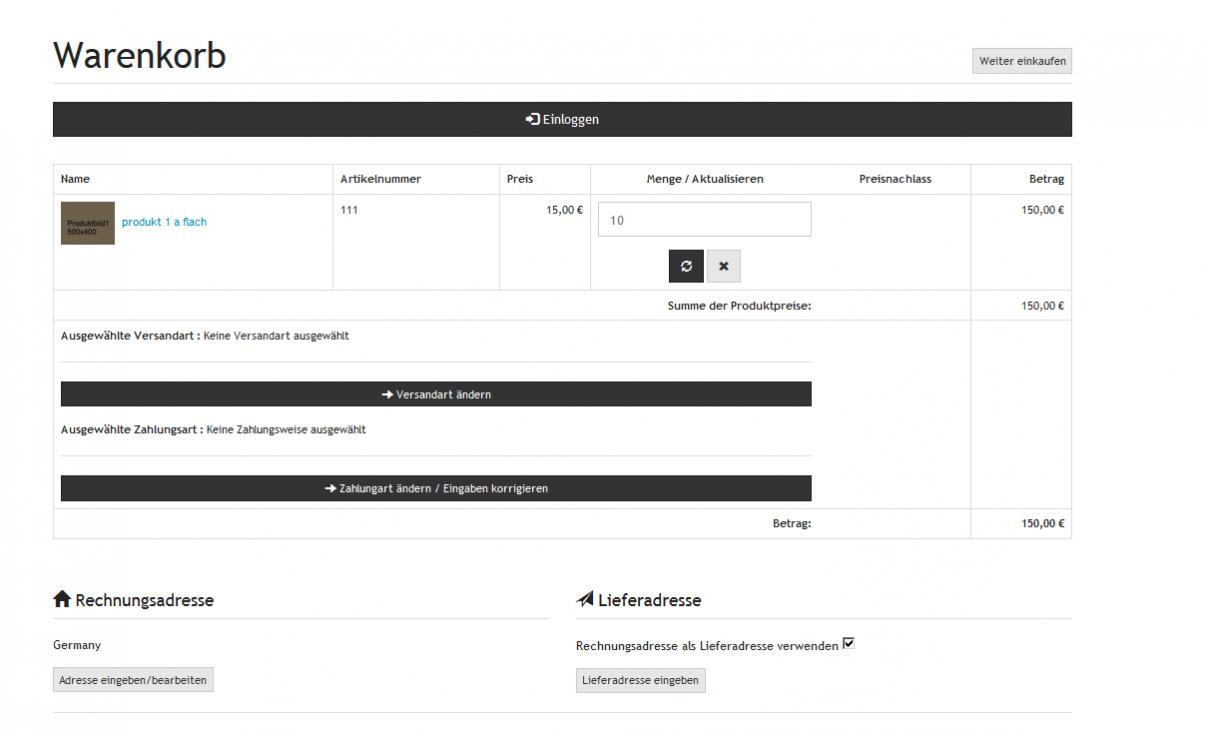Click the Menge / Aktualisieren column header
This screenshot has width=1207, height=732.
[x=704, y=179]
